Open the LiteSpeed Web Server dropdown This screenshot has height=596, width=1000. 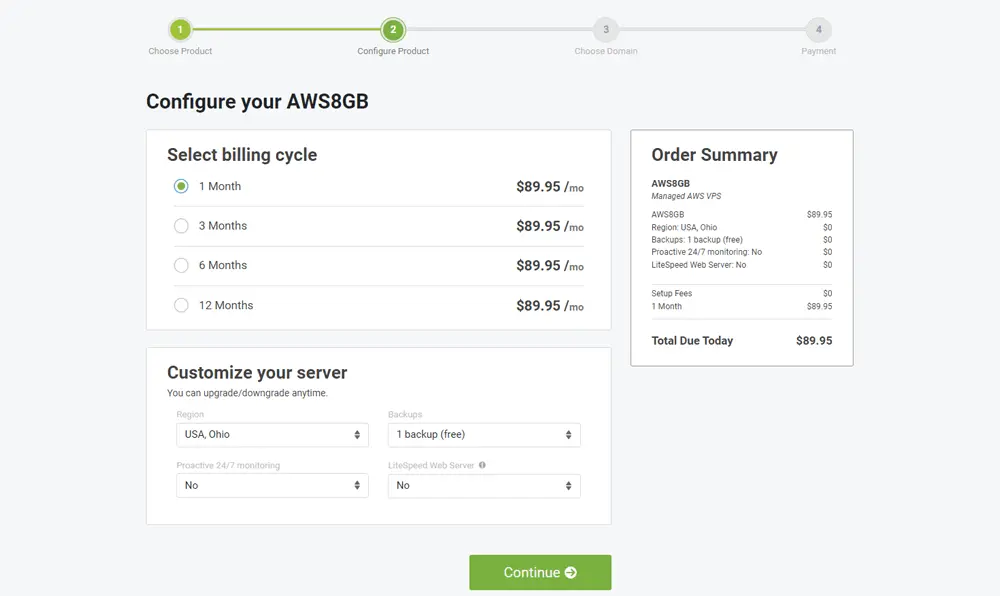click(484, 485)
